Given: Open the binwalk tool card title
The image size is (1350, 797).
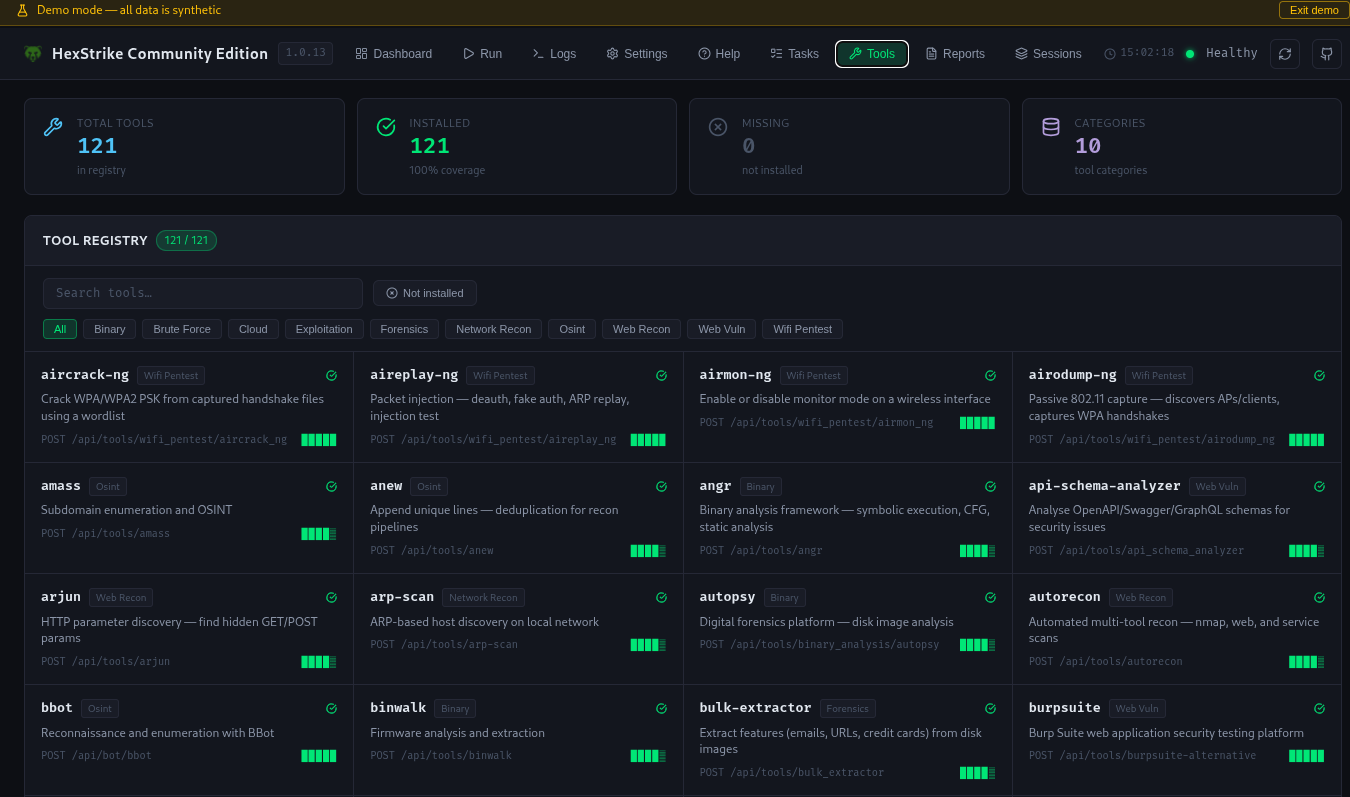Looking at the screenshot, I should [398, 707].
